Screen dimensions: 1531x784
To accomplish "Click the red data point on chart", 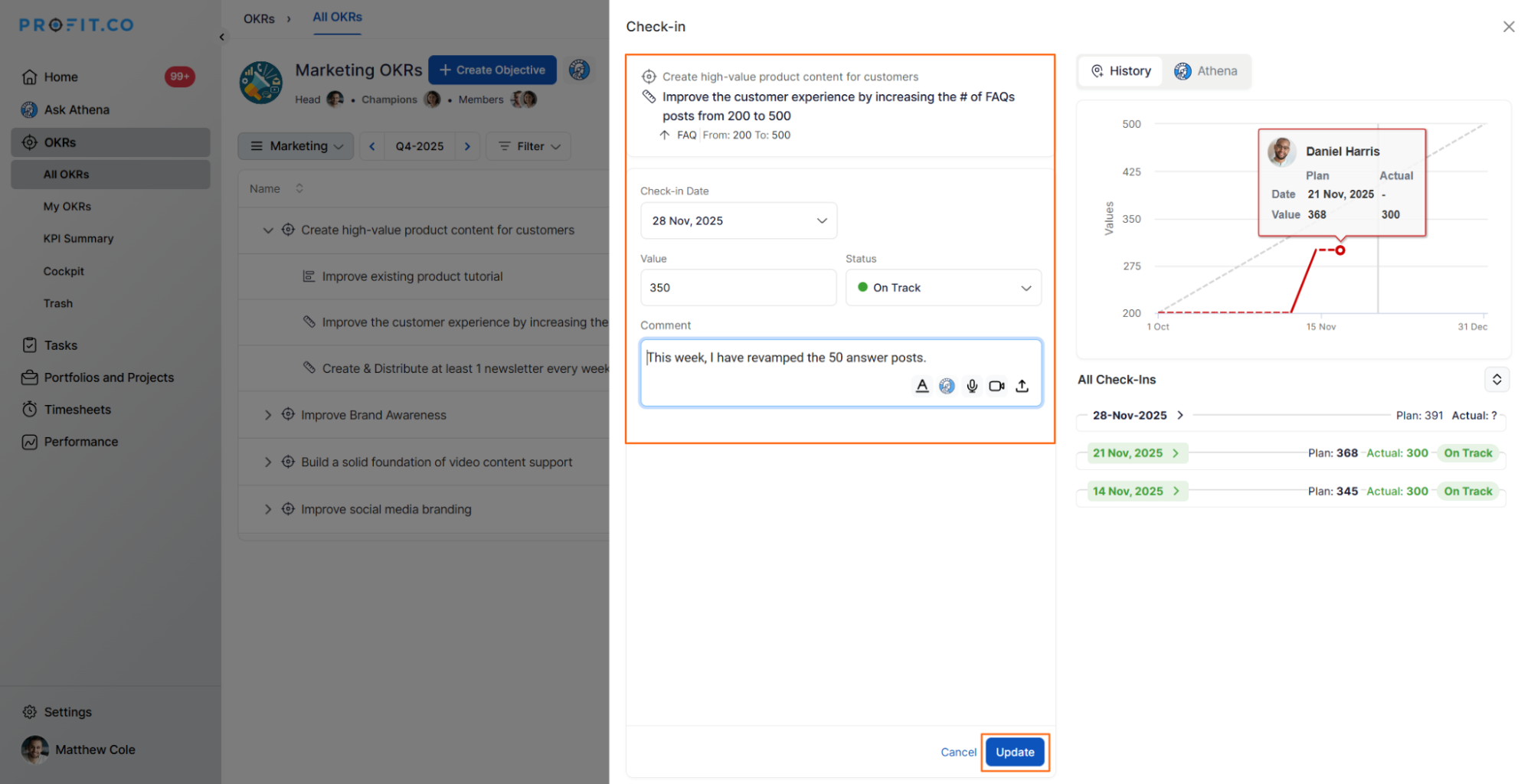I will [x=1340, y=250].
